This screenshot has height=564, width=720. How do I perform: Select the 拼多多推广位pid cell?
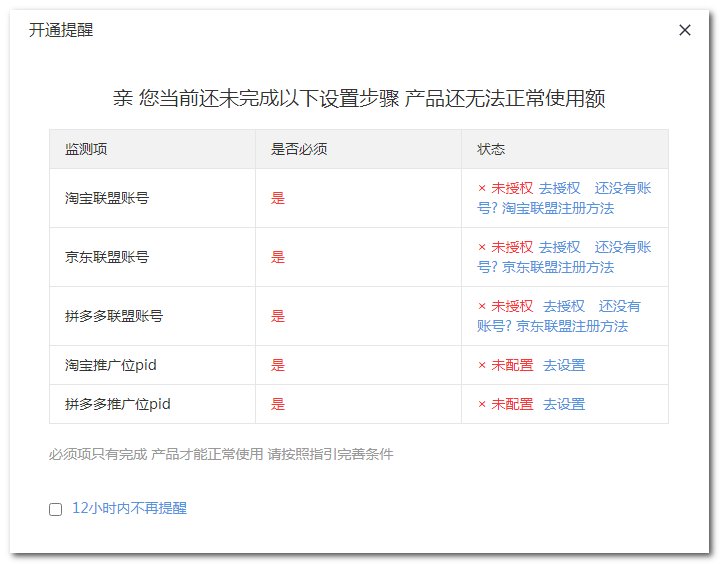point(152,405)
